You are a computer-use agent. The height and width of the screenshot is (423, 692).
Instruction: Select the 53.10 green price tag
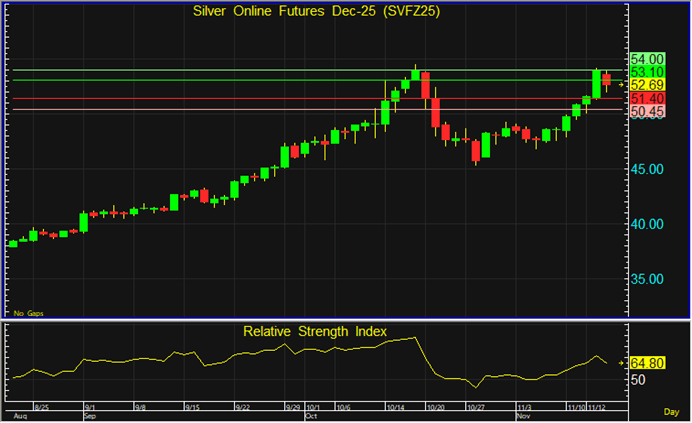(647, 72)
